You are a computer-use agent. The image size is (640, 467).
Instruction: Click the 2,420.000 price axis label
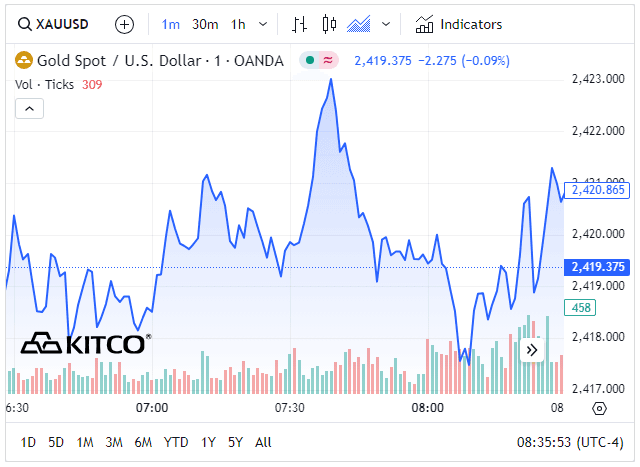pyautogui.click(x=598, y=234)
